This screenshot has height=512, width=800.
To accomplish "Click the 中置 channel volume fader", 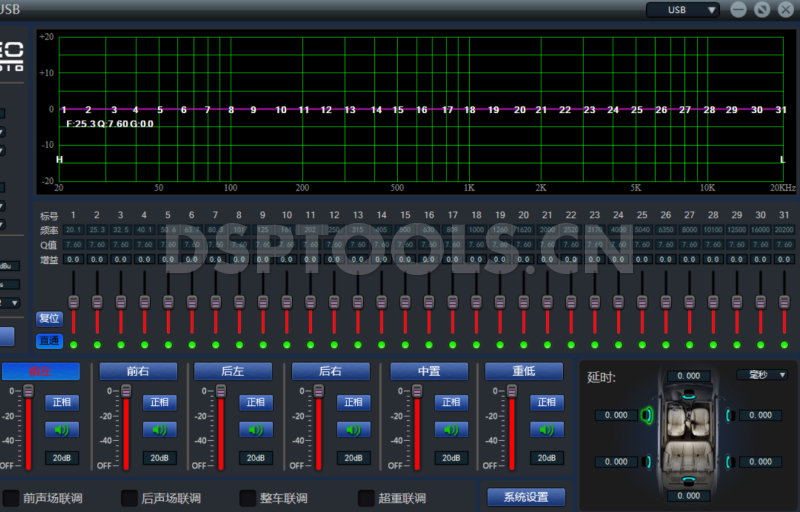I will click(x=417, y=393).
